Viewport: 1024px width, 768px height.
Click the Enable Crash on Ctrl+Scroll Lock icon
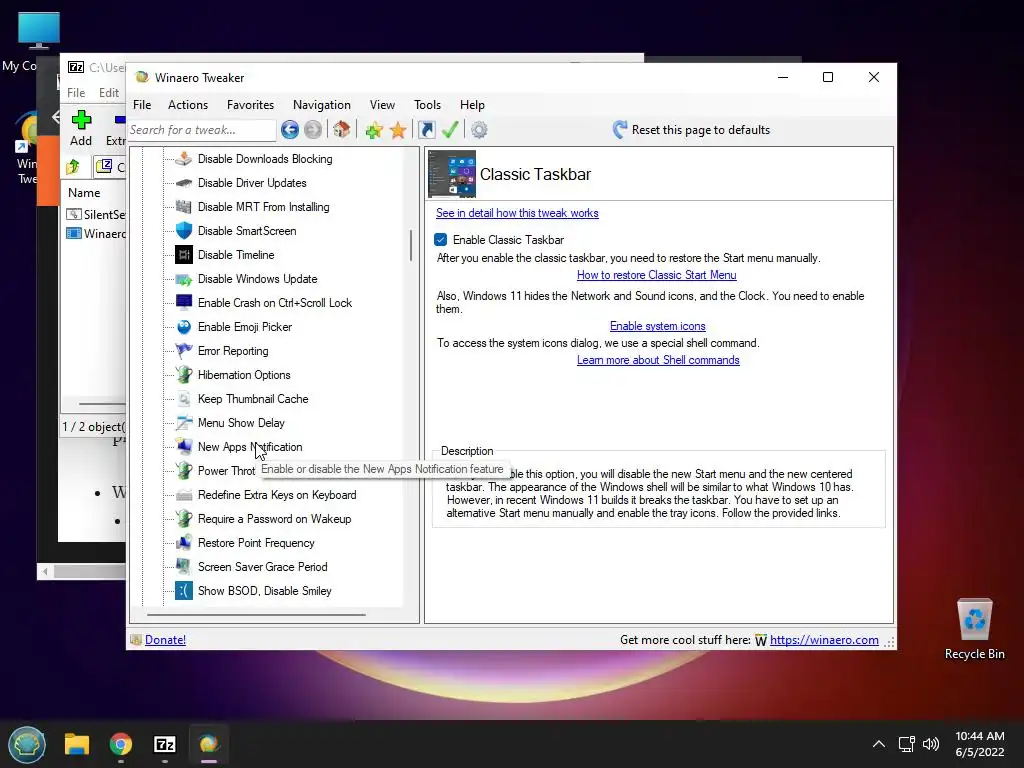click(x=184, y=302)
